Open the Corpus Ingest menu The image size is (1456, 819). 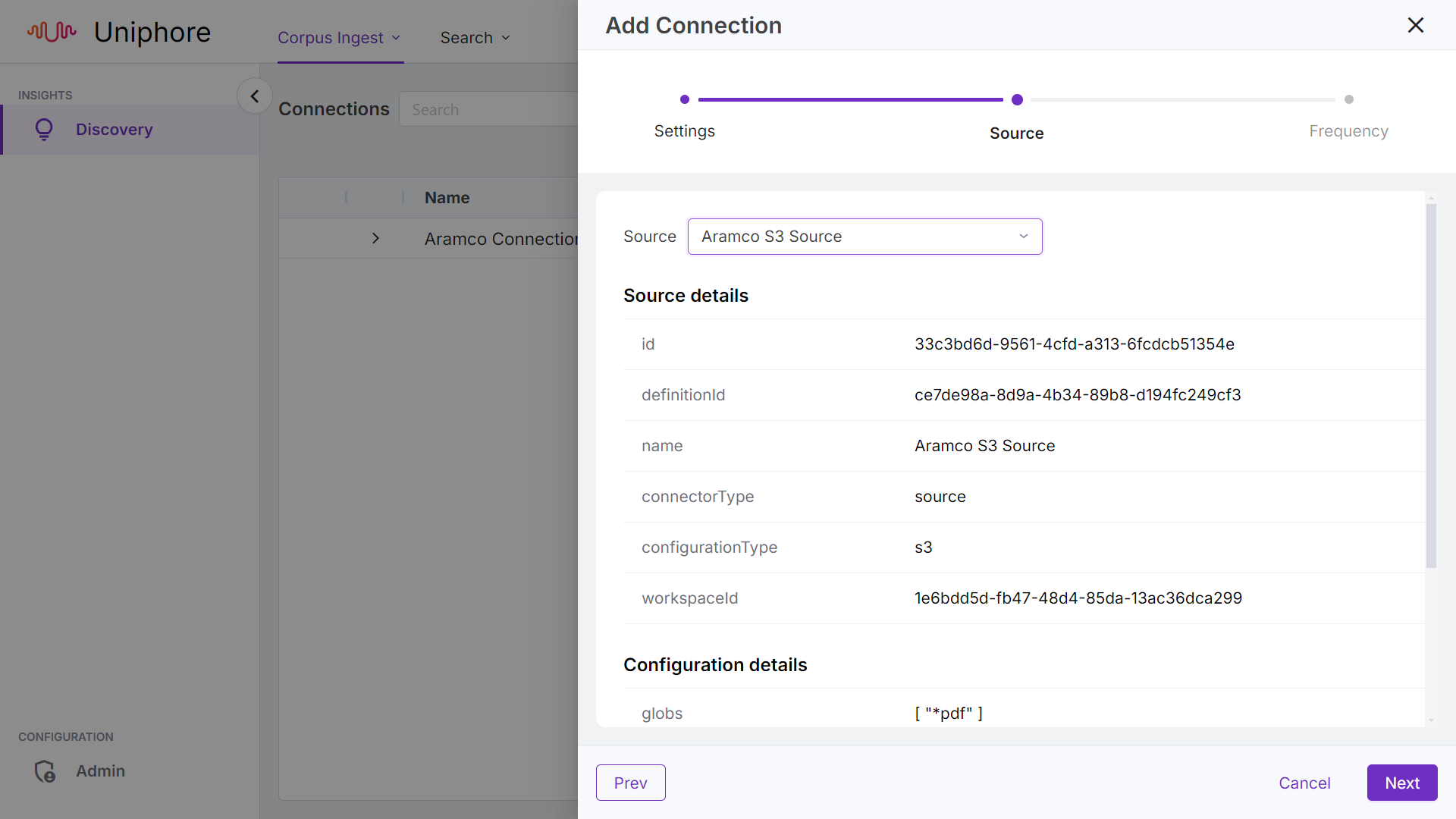click(x=339, y=38)
